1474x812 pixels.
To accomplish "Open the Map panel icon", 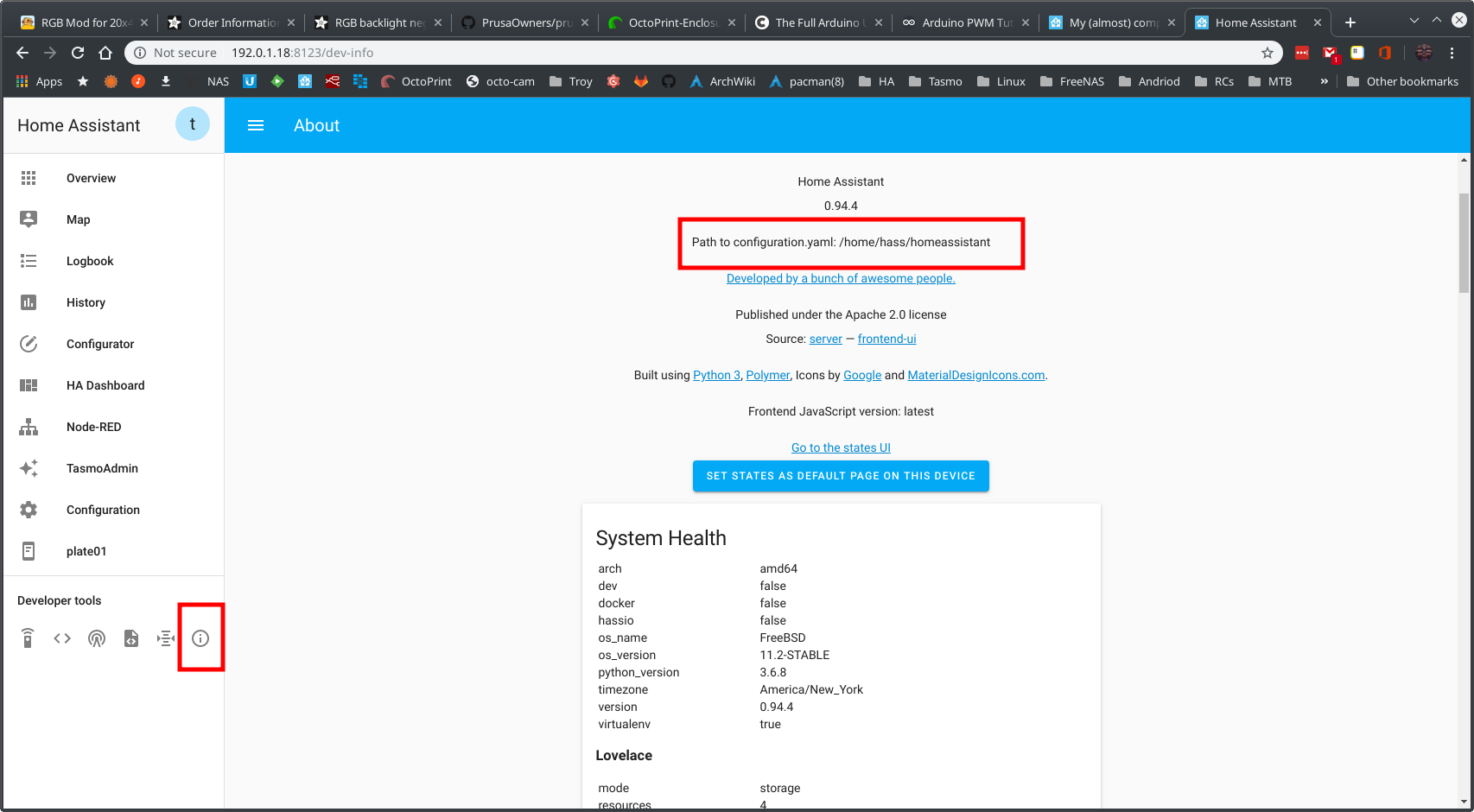I will pyautogui.click(x=29, y=219).
